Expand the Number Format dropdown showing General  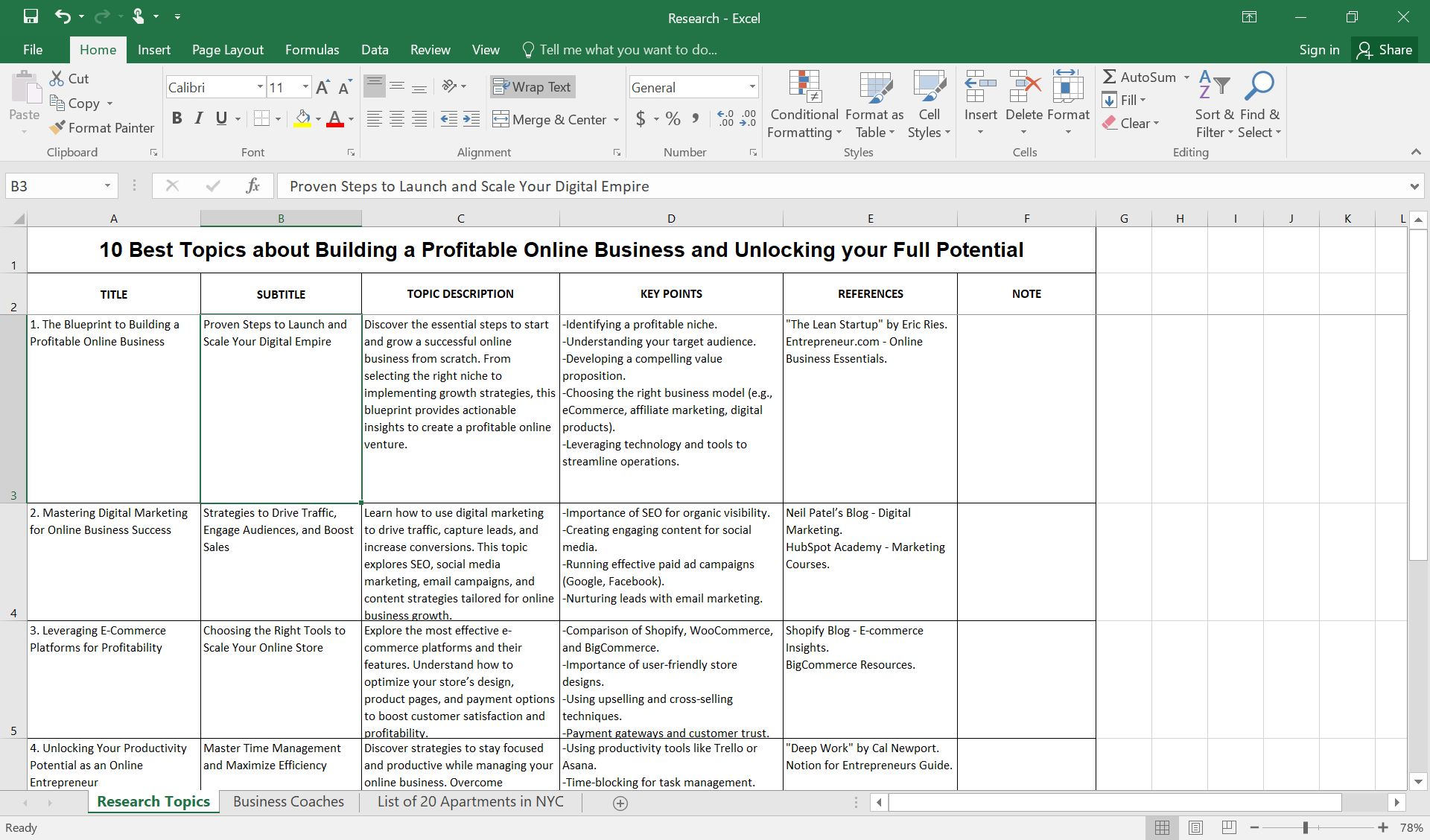click(751, 87)
